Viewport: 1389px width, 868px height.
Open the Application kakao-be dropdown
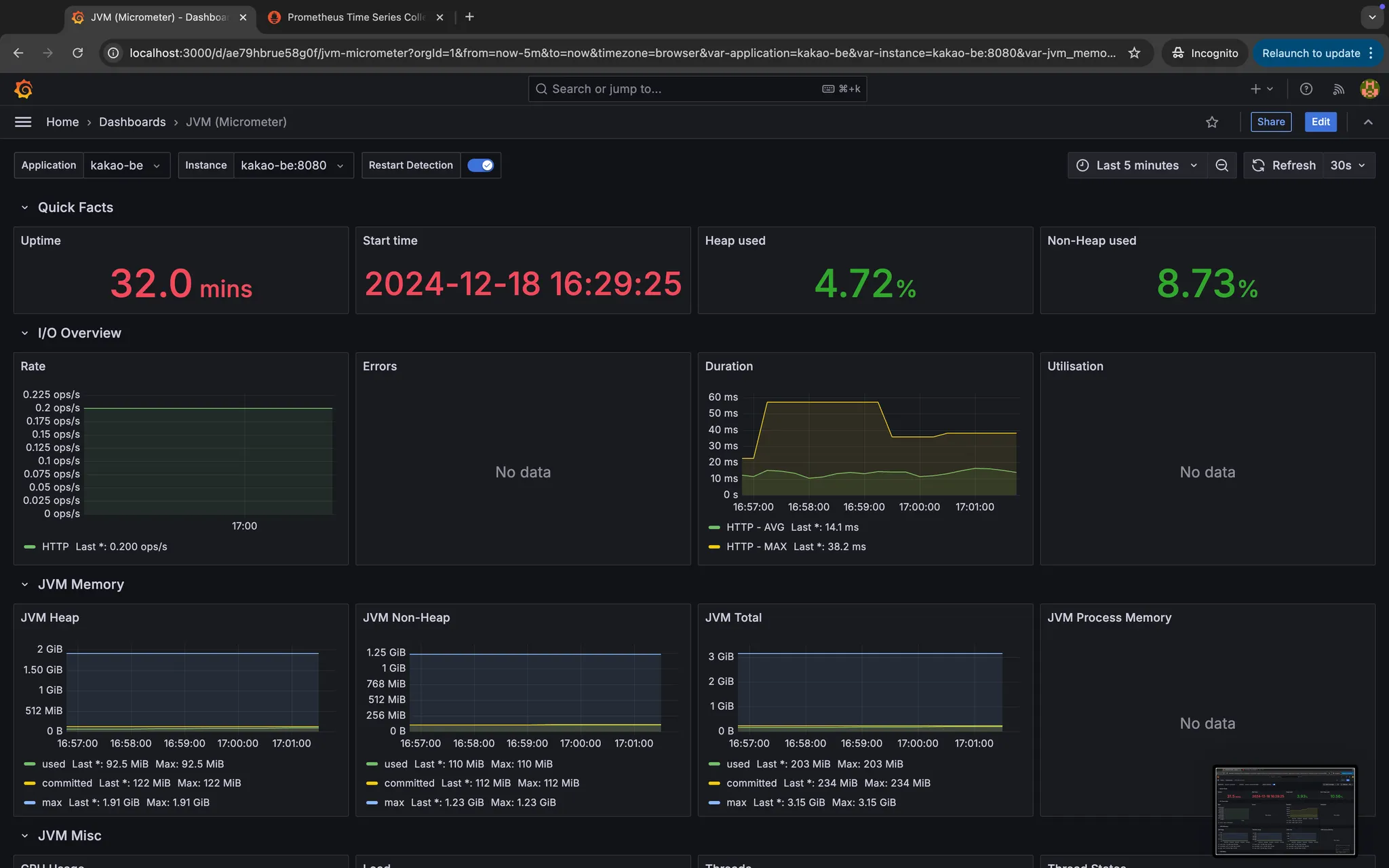click(126, 165)
